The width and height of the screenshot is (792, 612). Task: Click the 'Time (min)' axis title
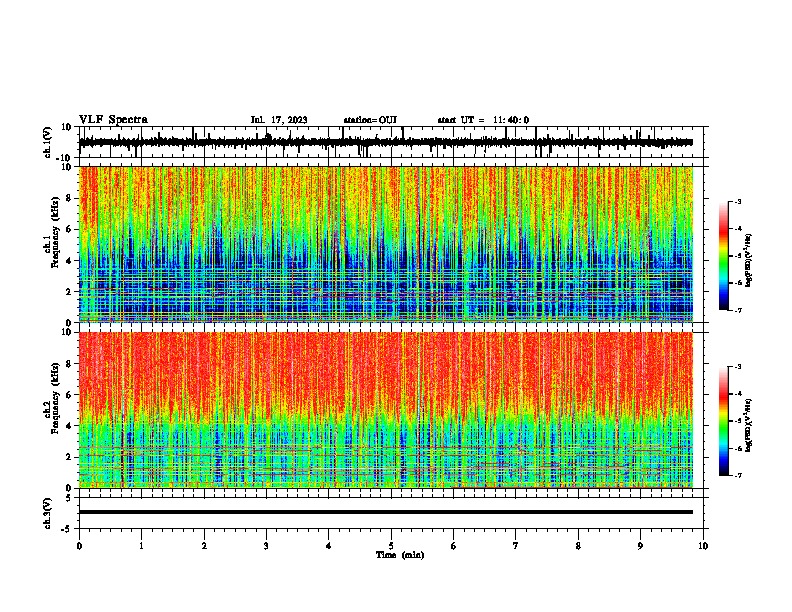400,555
